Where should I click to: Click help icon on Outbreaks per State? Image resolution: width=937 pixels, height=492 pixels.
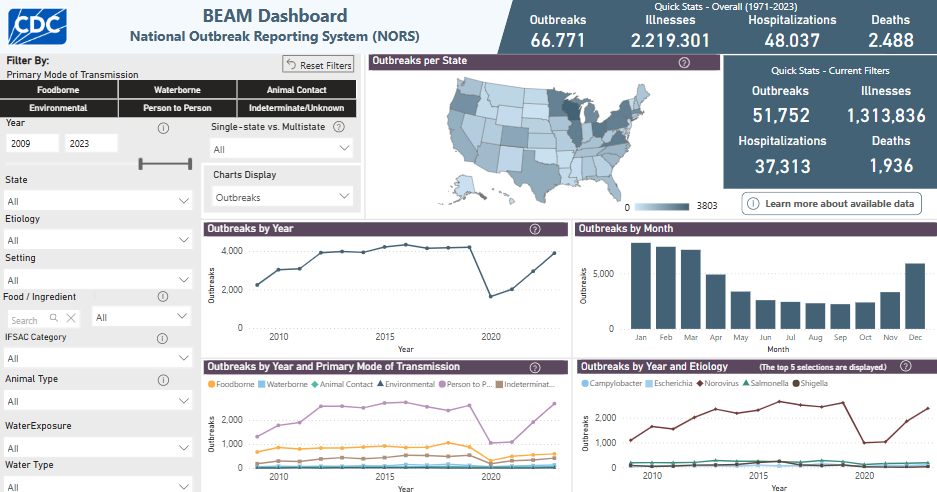click(685, 62)
